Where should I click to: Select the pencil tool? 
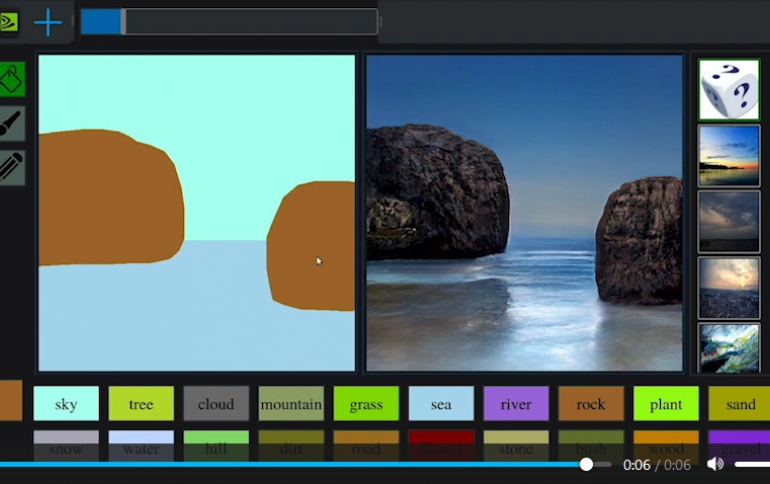[x=11, y=167]
